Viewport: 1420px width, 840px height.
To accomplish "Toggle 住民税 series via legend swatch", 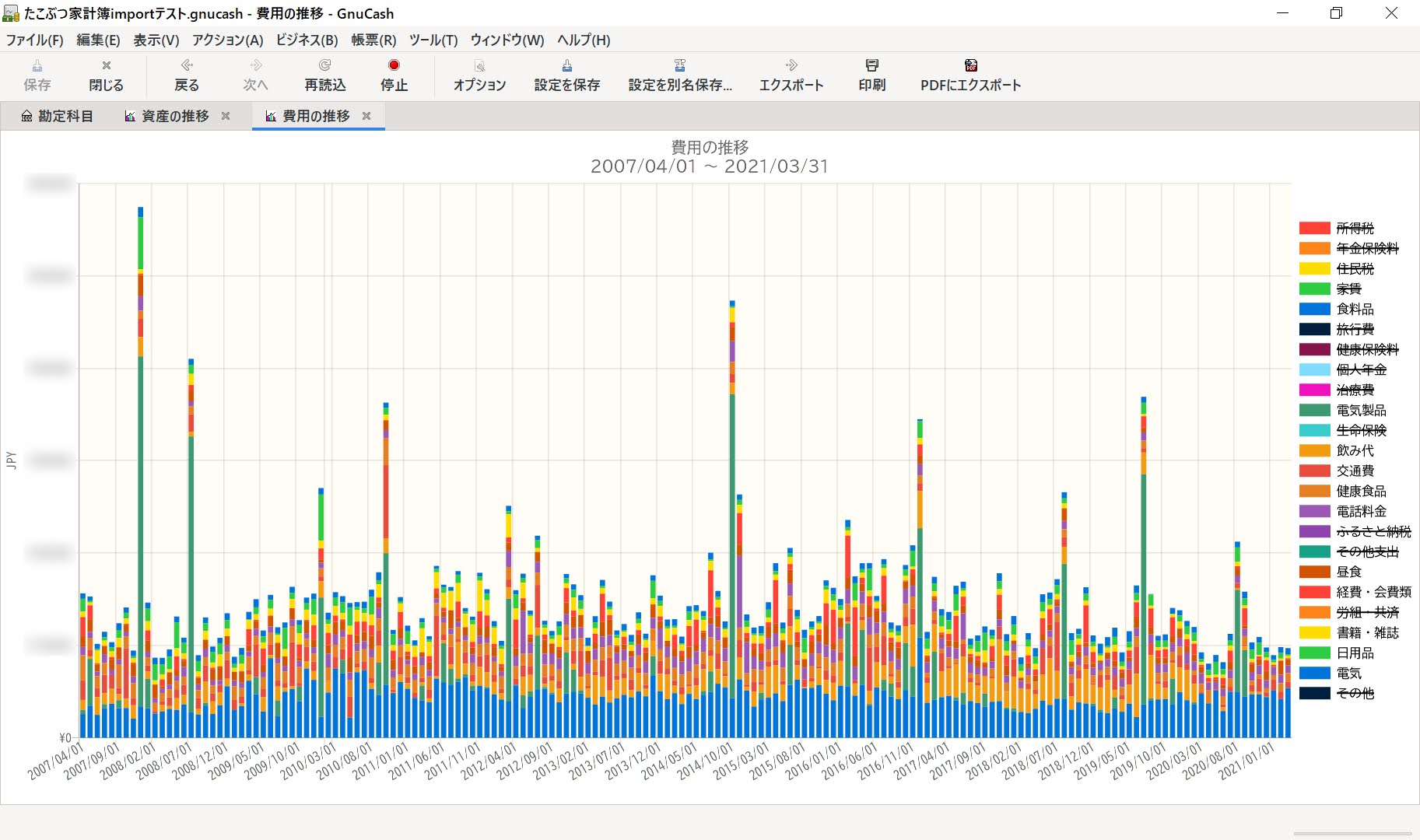I will point(1315,268).
